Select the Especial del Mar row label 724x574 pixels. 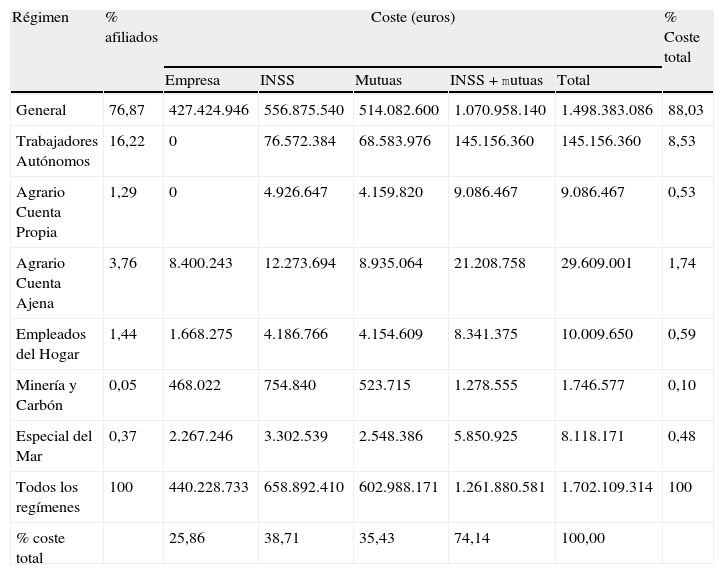click(x=54, y=446)
